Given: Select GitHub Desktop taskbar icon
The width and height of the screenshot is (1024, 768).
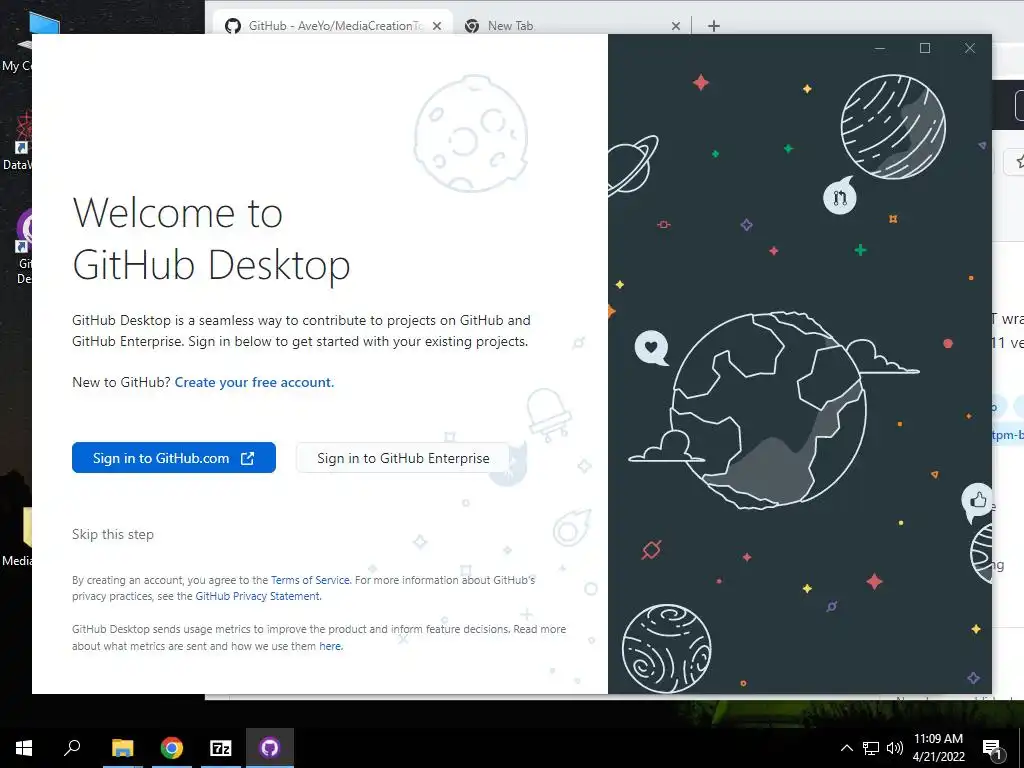Looking at the screenshot, I should coord(270,748).
